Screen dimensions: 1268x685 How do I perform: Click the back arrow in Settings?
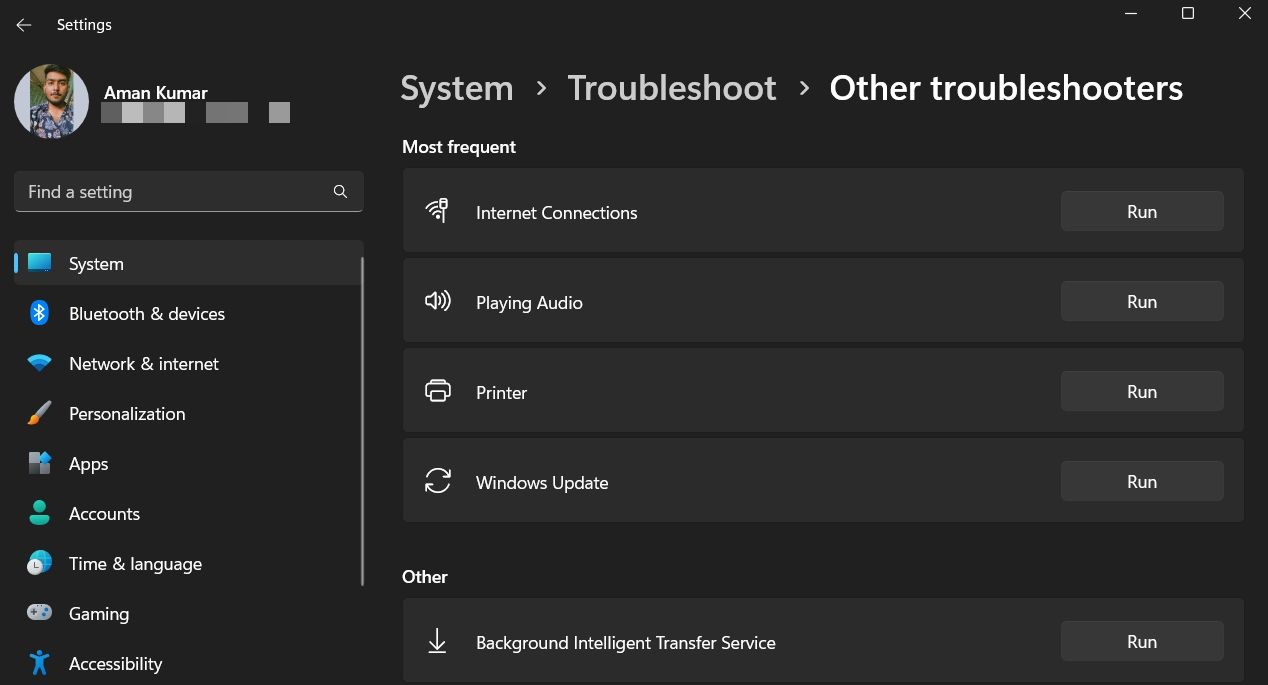(x=24, y=25)
